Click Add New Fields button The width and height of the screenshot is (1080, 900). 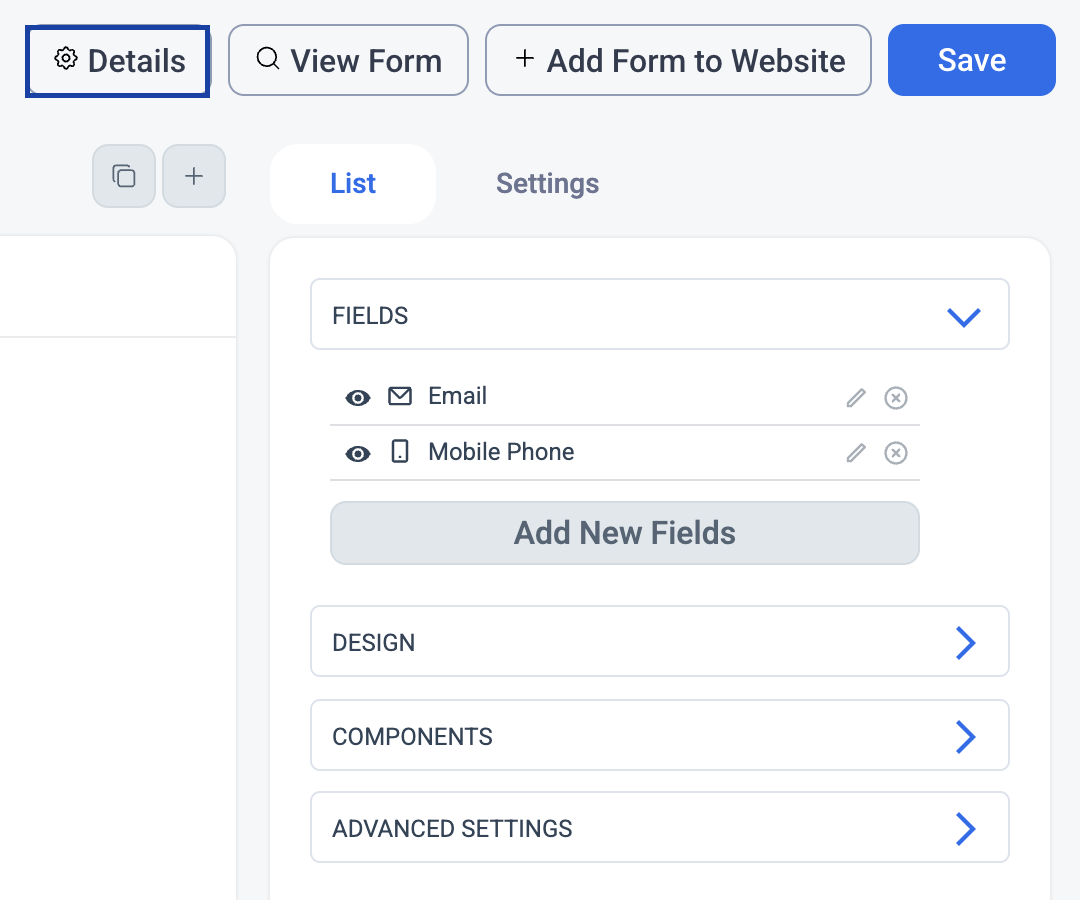[x=625, y=533]
